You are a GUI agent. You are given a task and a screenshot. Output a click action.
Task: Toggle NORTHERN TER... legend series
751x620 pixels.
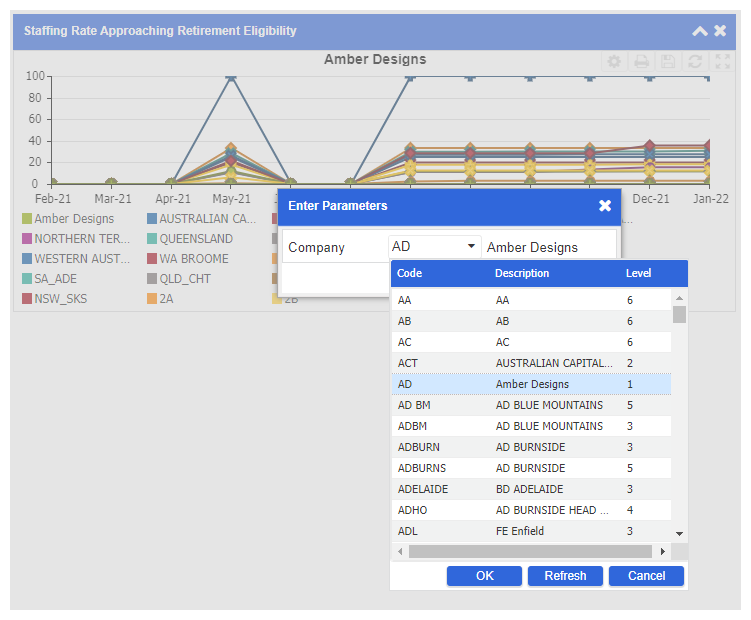76,239
